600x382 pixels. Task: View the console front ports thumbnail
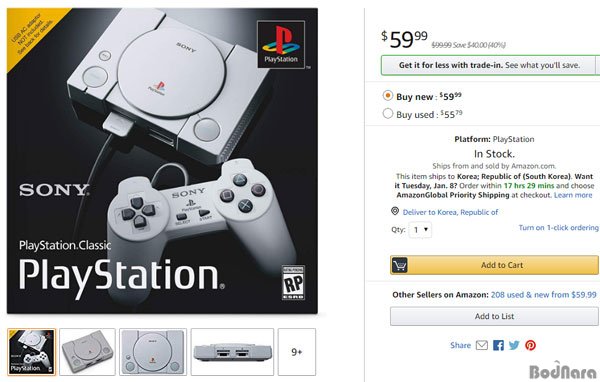[x=232, y=352]
